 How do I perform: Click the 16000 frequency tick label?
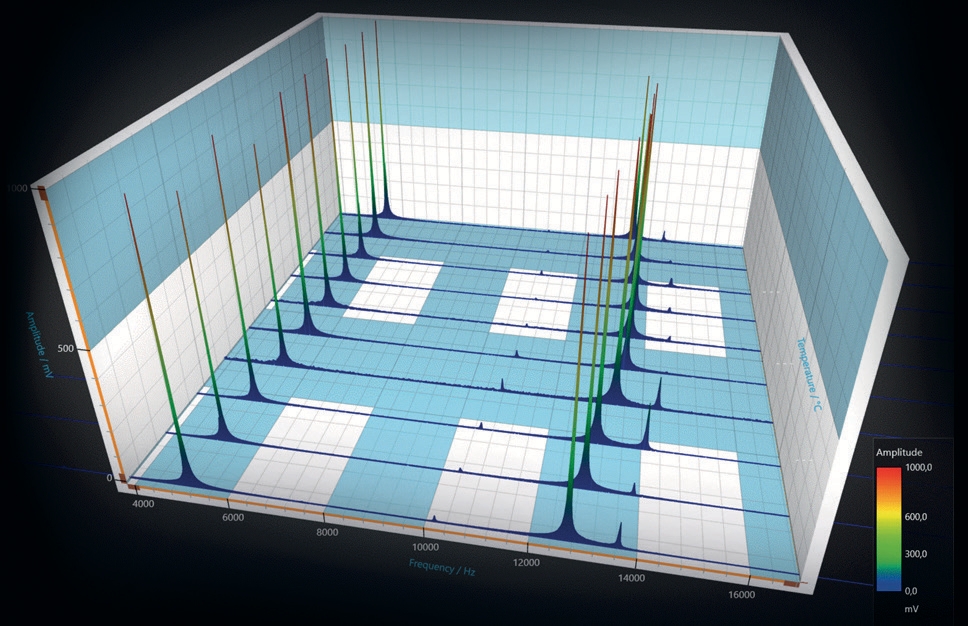click(740, 595)
